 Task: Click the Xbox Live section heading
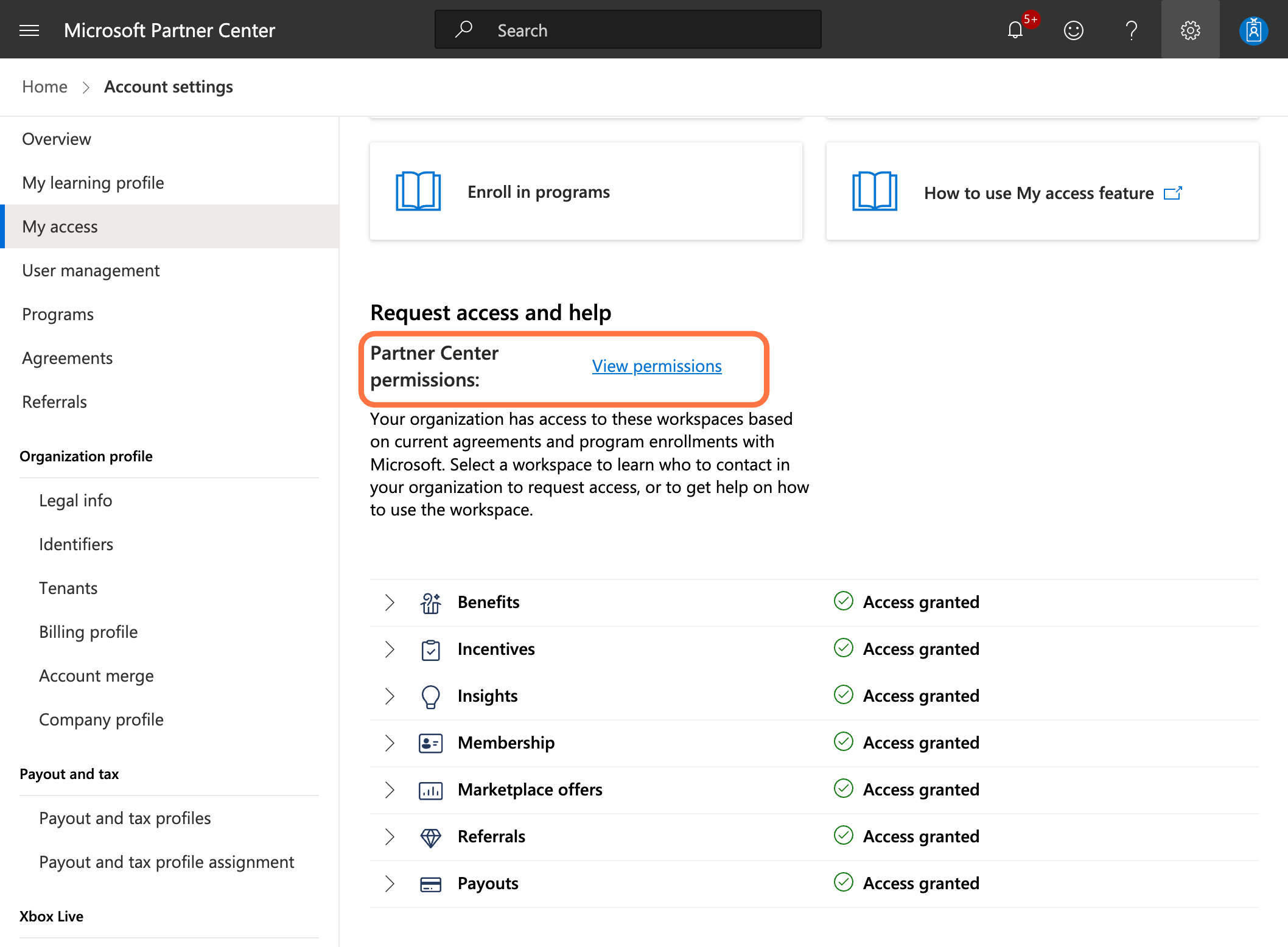click(51, 916)
